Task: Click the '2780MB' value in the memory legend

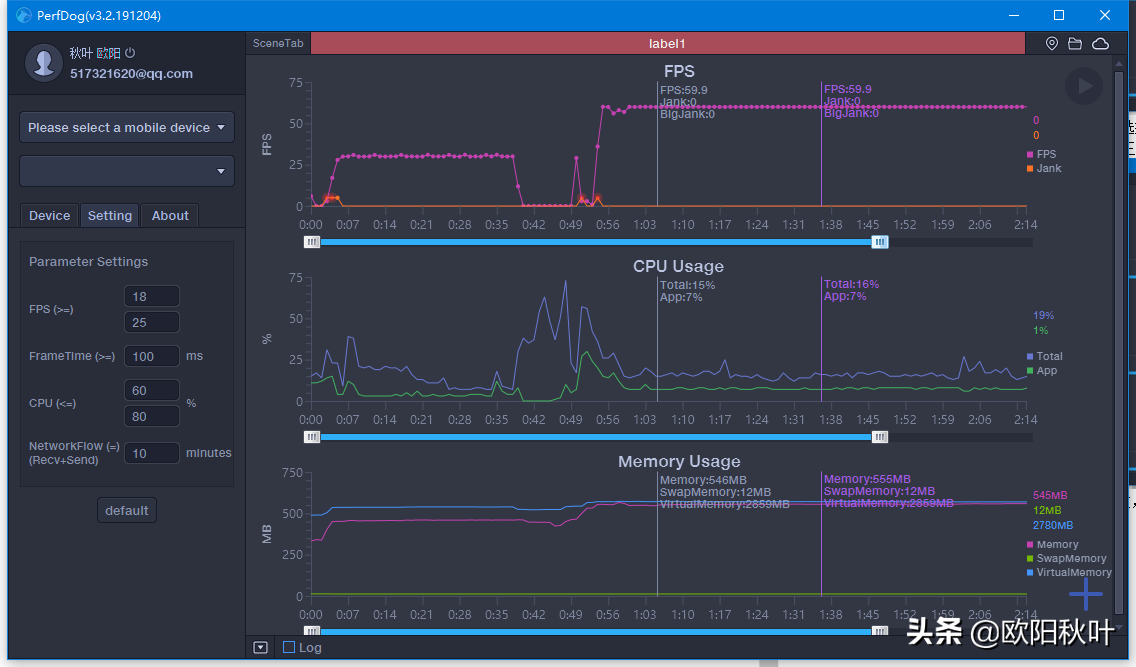Action: coord(1053,525)
